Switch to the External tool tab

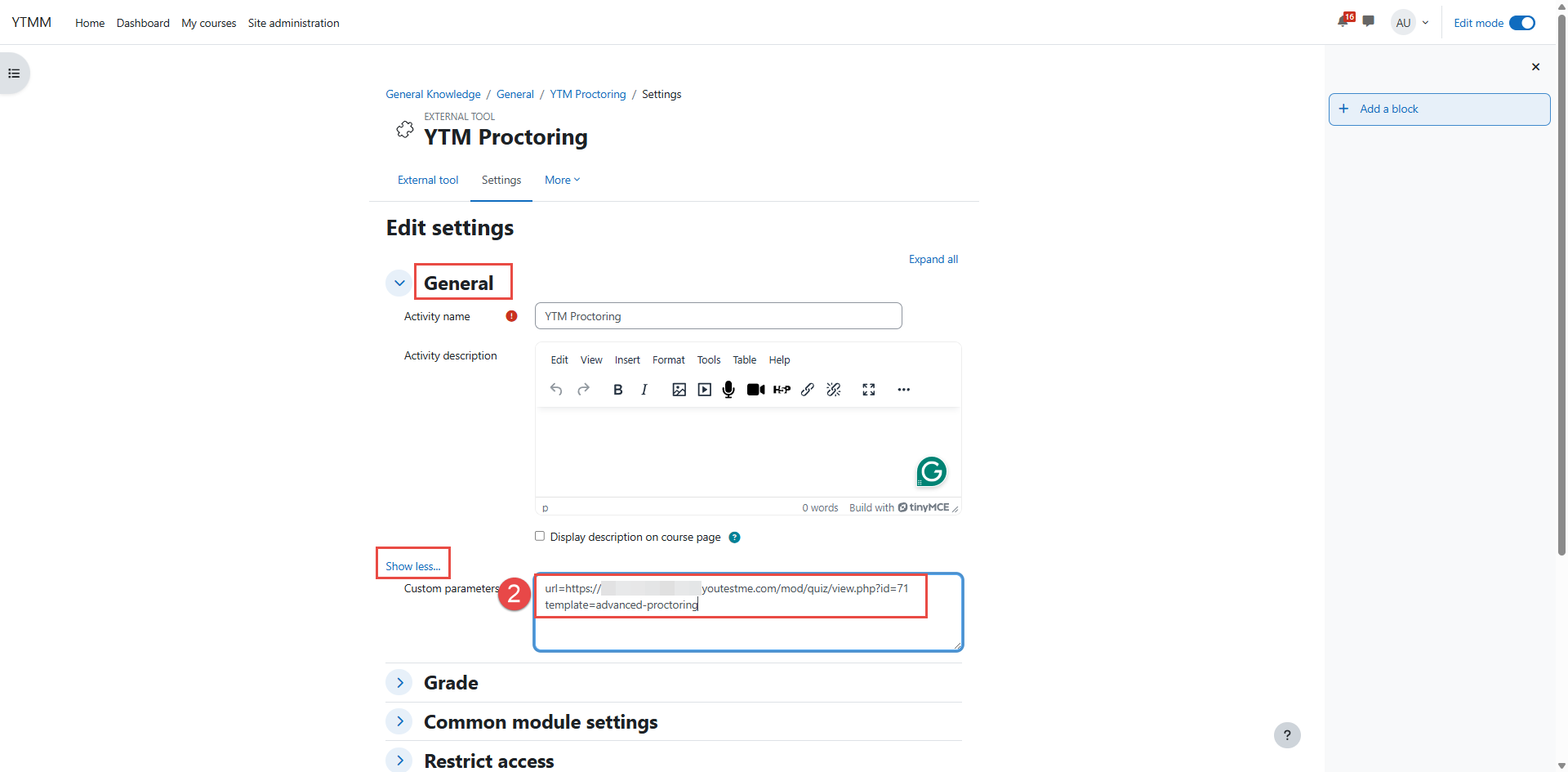tap(428, 180)
